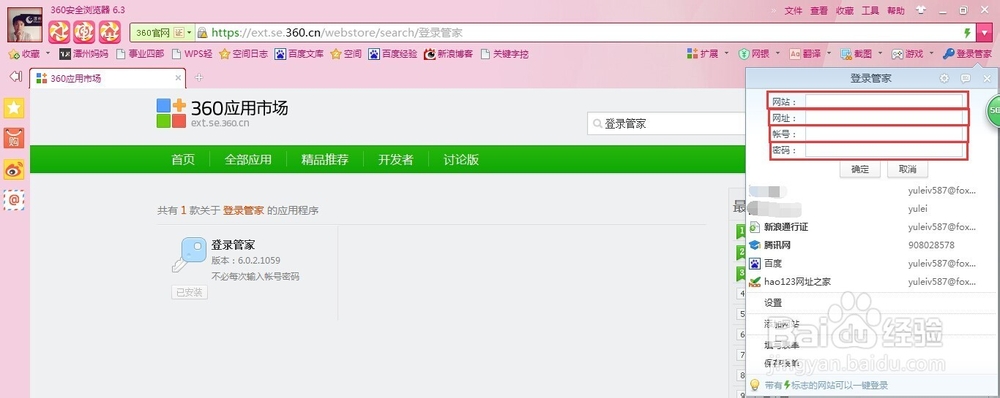Screen dimensions: 1000x398
Task: Open a new tab with plus button
Action: [x=199, y=78]
